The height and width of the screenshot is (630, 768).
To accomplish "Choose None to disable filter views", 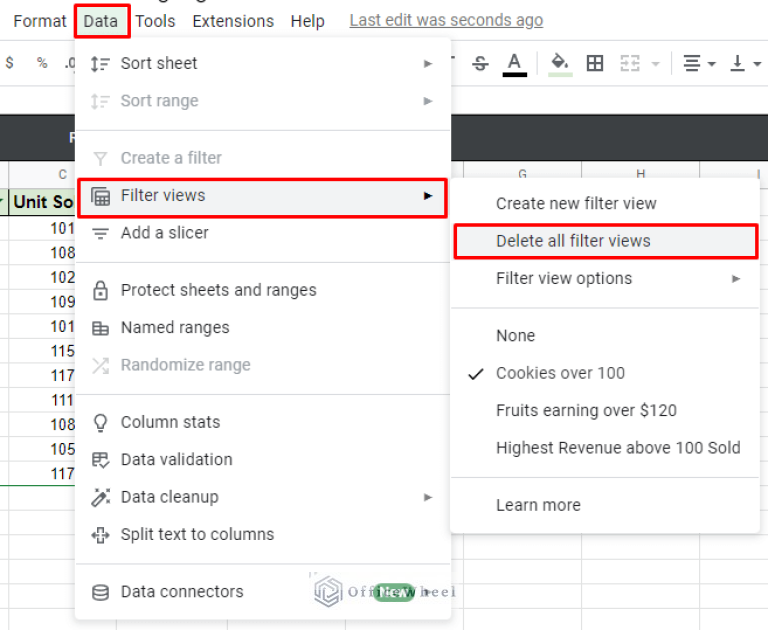I will (x=515, y=336).
